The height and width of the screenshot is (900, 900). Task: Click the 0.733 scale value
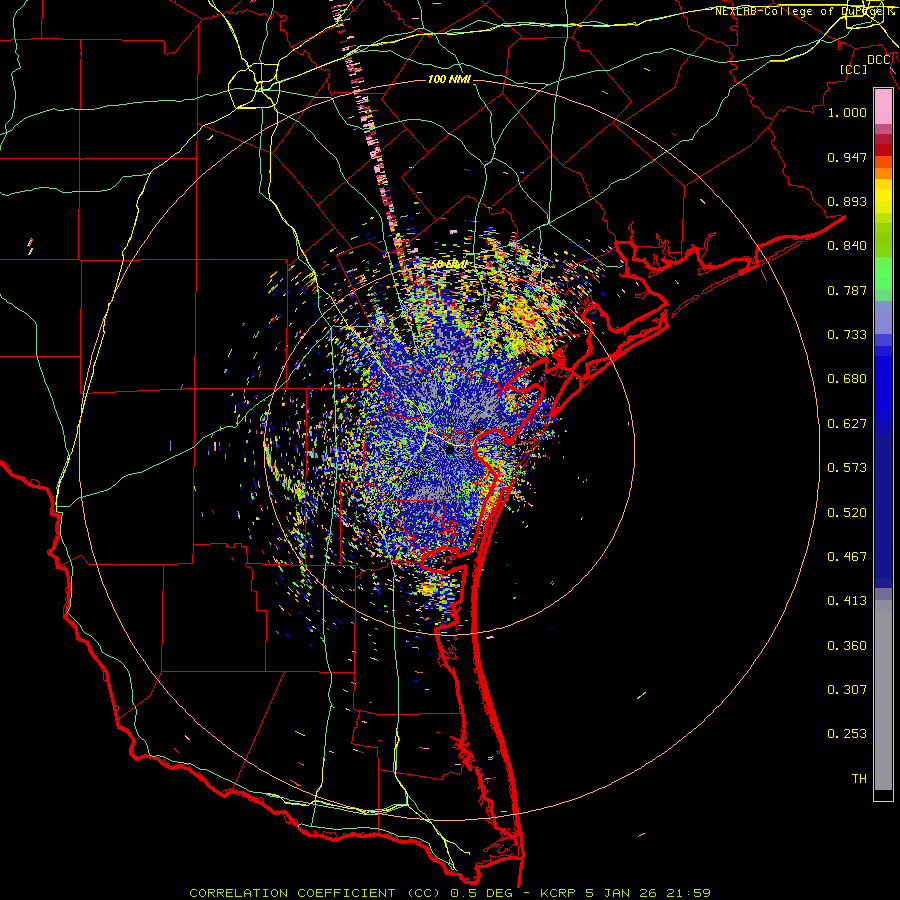[x=847, y=335]
